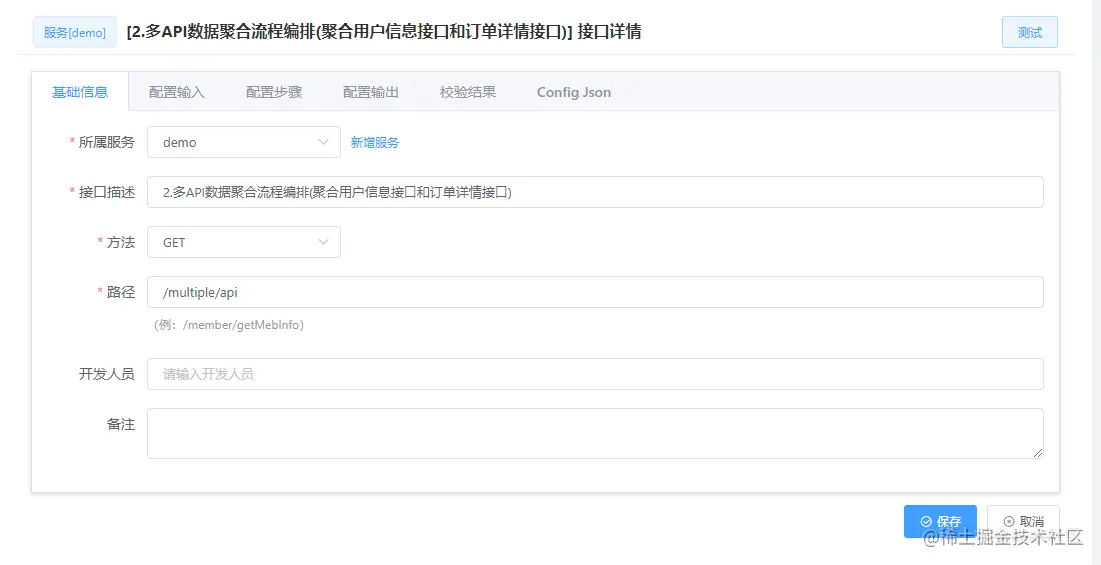Click into the 开发人员 input field

(595, 374)
